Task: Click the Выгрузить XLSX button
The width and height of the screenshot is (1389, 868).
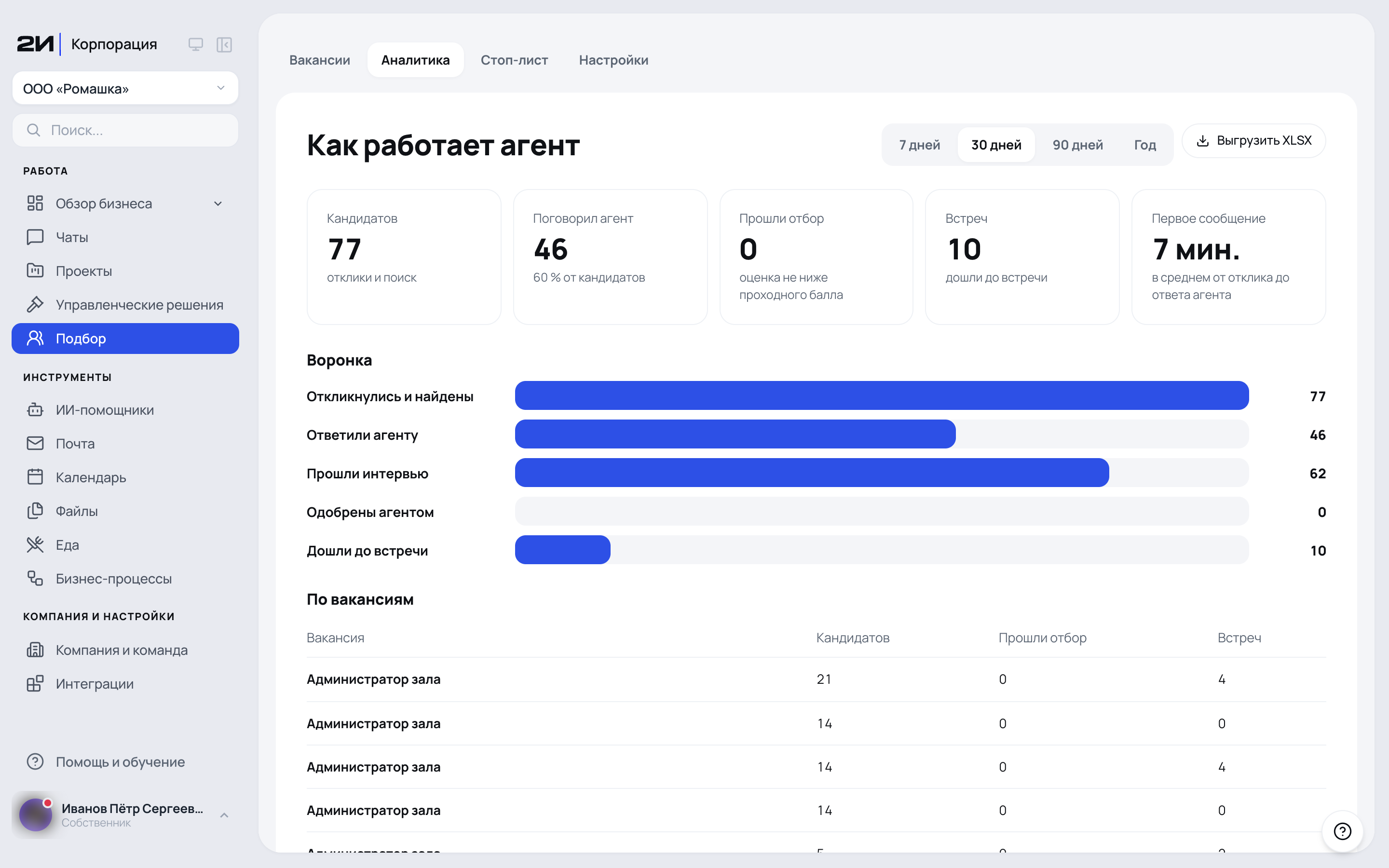Action: point(1253,141)
